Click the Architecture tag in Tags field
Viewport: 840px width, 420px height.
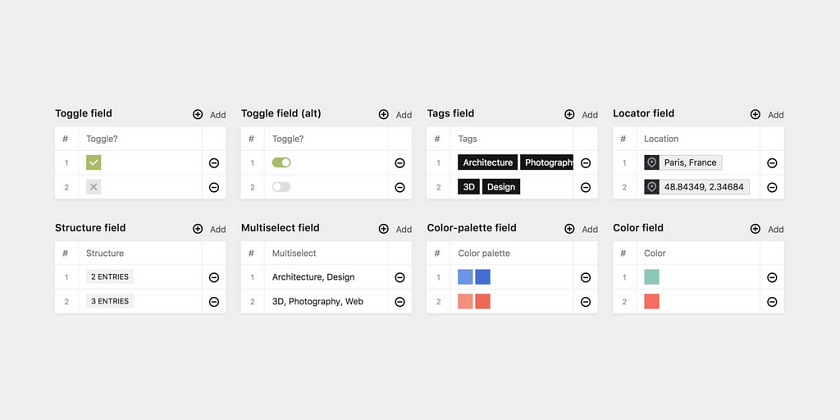(488, 162)
